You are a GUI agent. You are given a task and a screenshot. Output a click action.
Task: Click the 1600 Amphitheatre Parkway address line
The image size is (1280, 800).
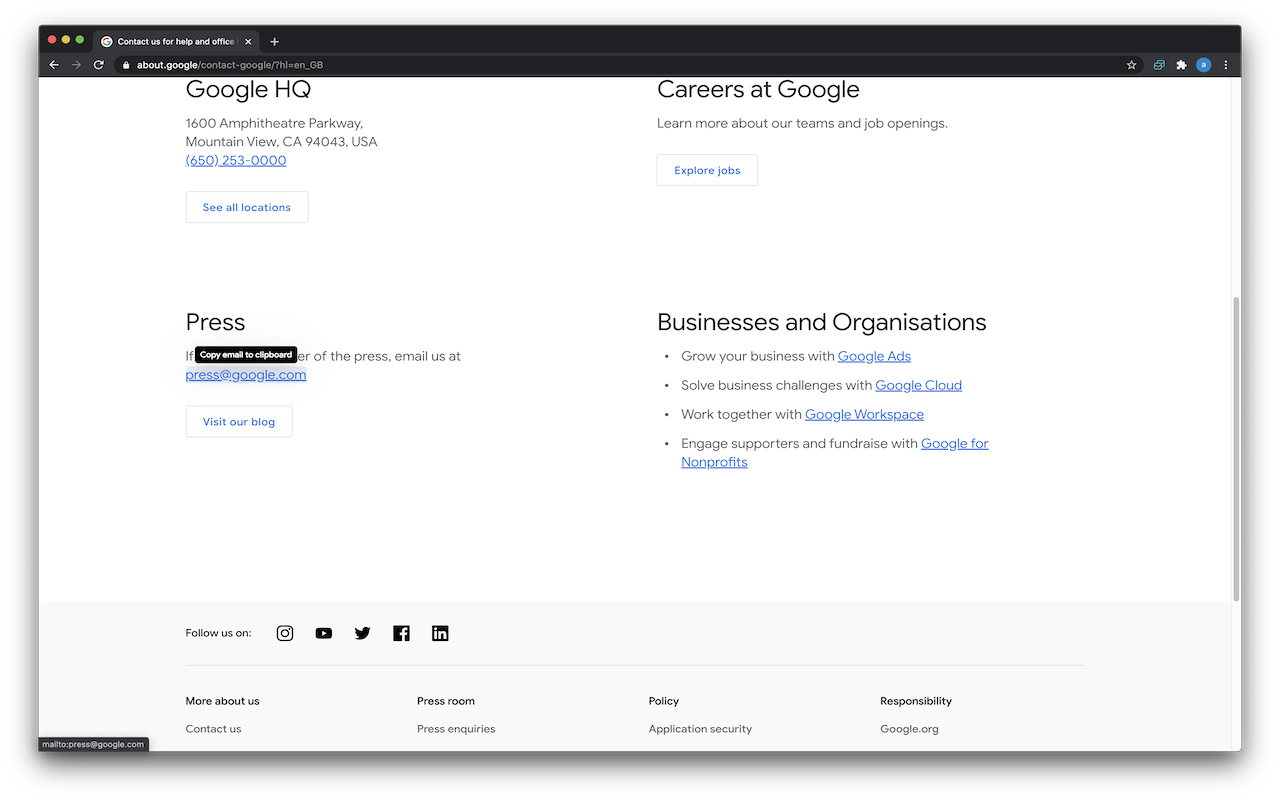coord(274,123)
